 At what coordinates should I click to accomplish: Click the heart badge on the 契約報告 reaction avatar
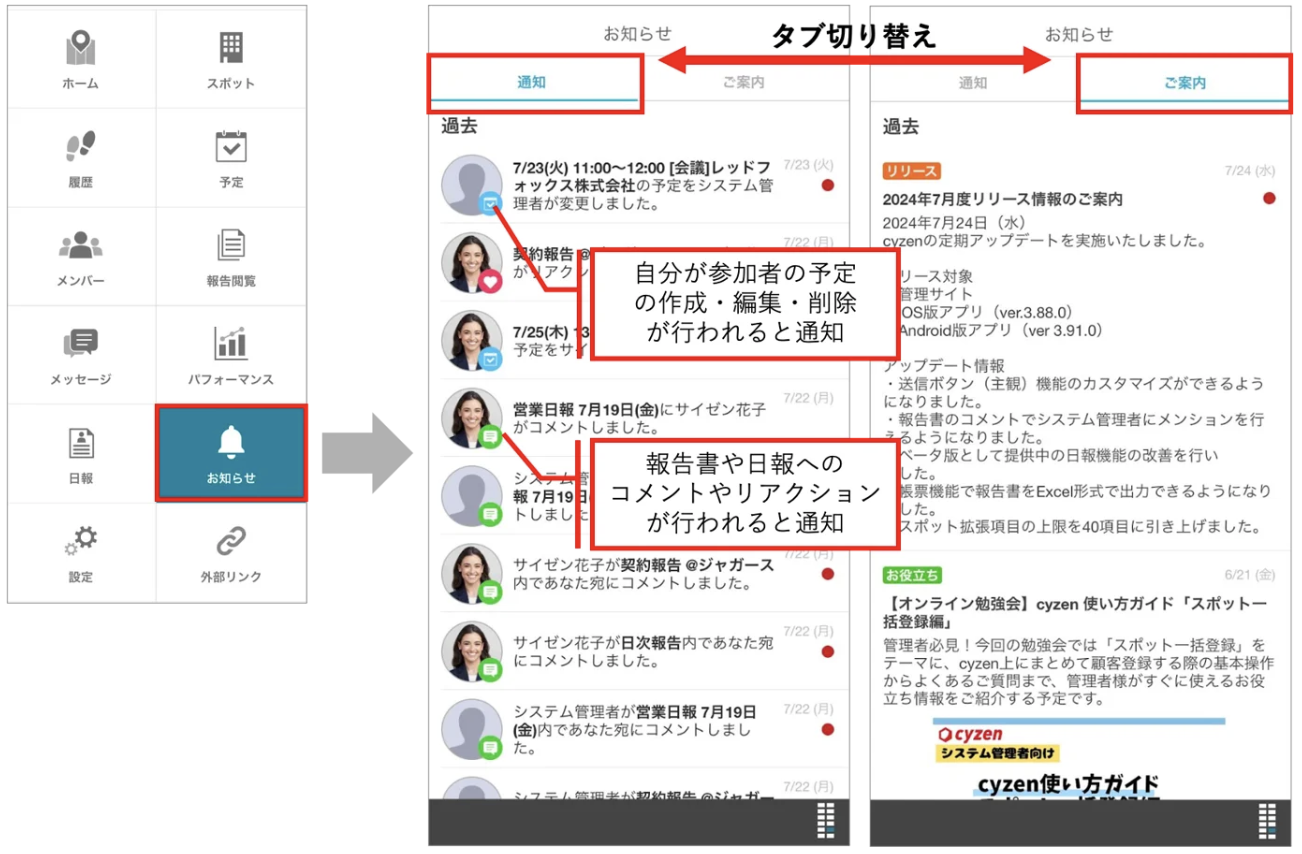[x=490, y=282]
